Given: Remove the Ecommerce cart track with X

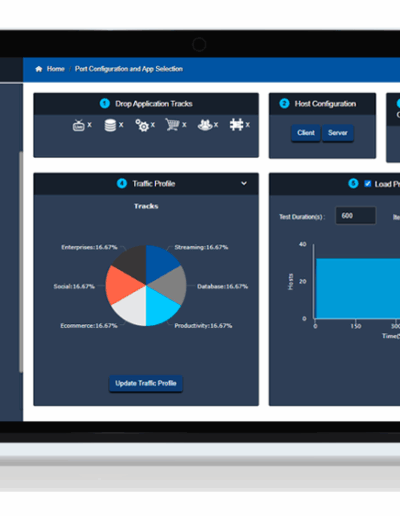Looking at the screenshot, I should 184,125.
